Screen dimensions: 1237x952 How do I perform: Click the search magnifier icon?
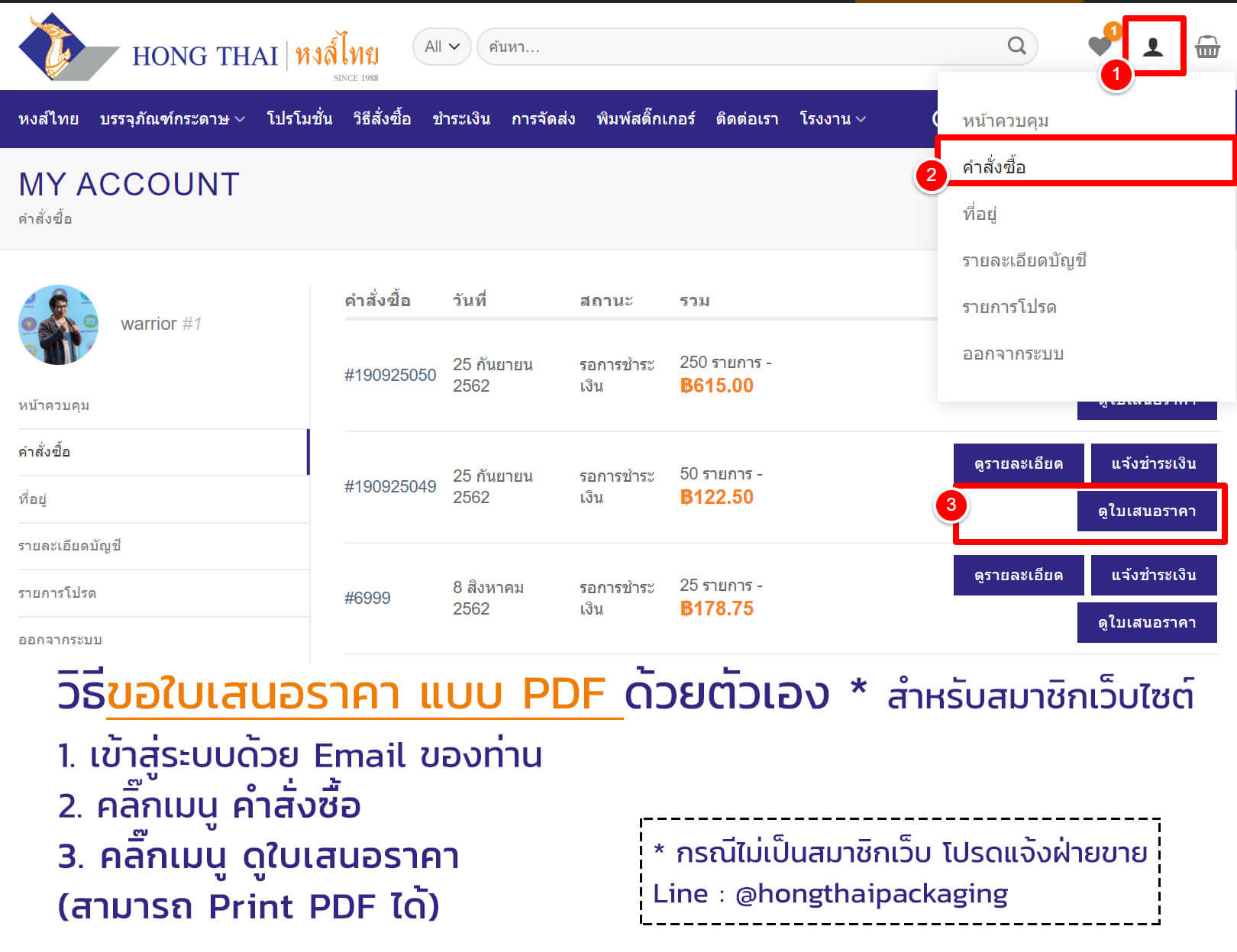[x=1016, y=46]
